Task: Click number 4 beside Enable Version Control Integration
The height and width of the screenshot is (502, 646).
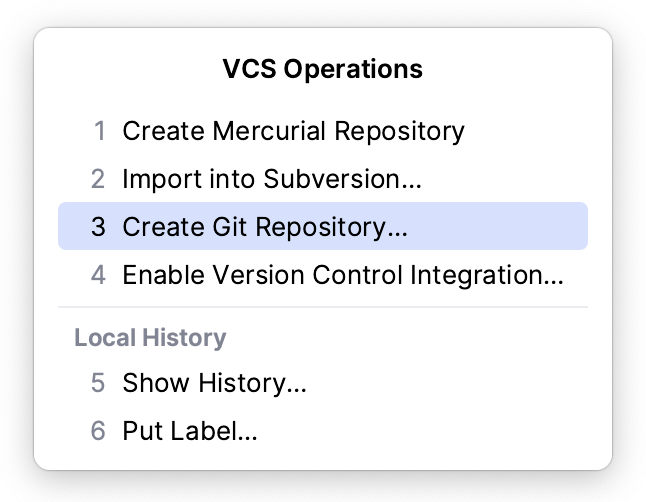Action: click(x=98, y=275)
